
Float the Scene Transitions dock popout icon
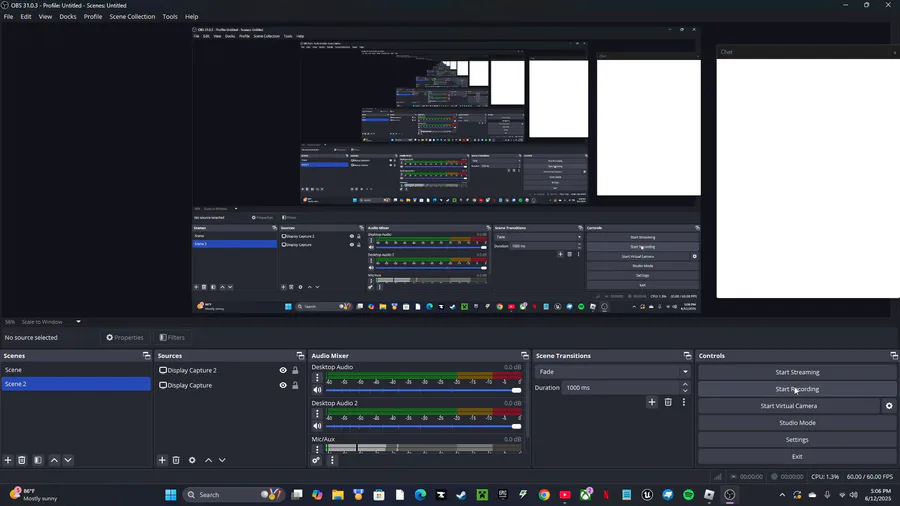click(688, 356)
